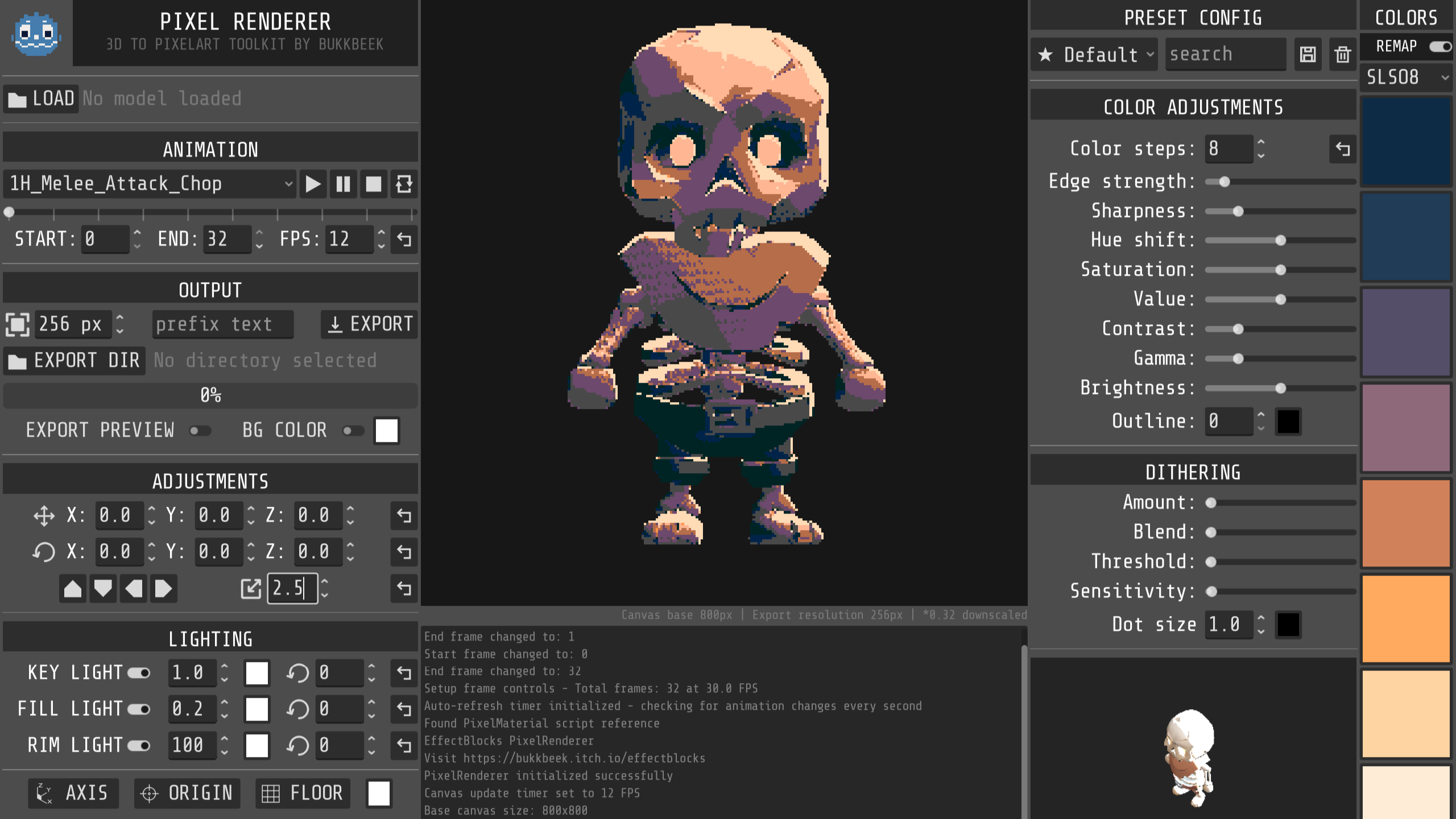This screenshot has height=819, width=1456.
Task: Stop the animation playback
Action: coord(375,184)
